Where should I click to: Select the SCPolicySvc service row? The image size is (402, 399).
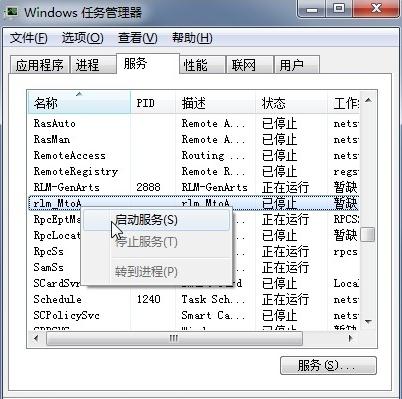[x=194, y=315]
